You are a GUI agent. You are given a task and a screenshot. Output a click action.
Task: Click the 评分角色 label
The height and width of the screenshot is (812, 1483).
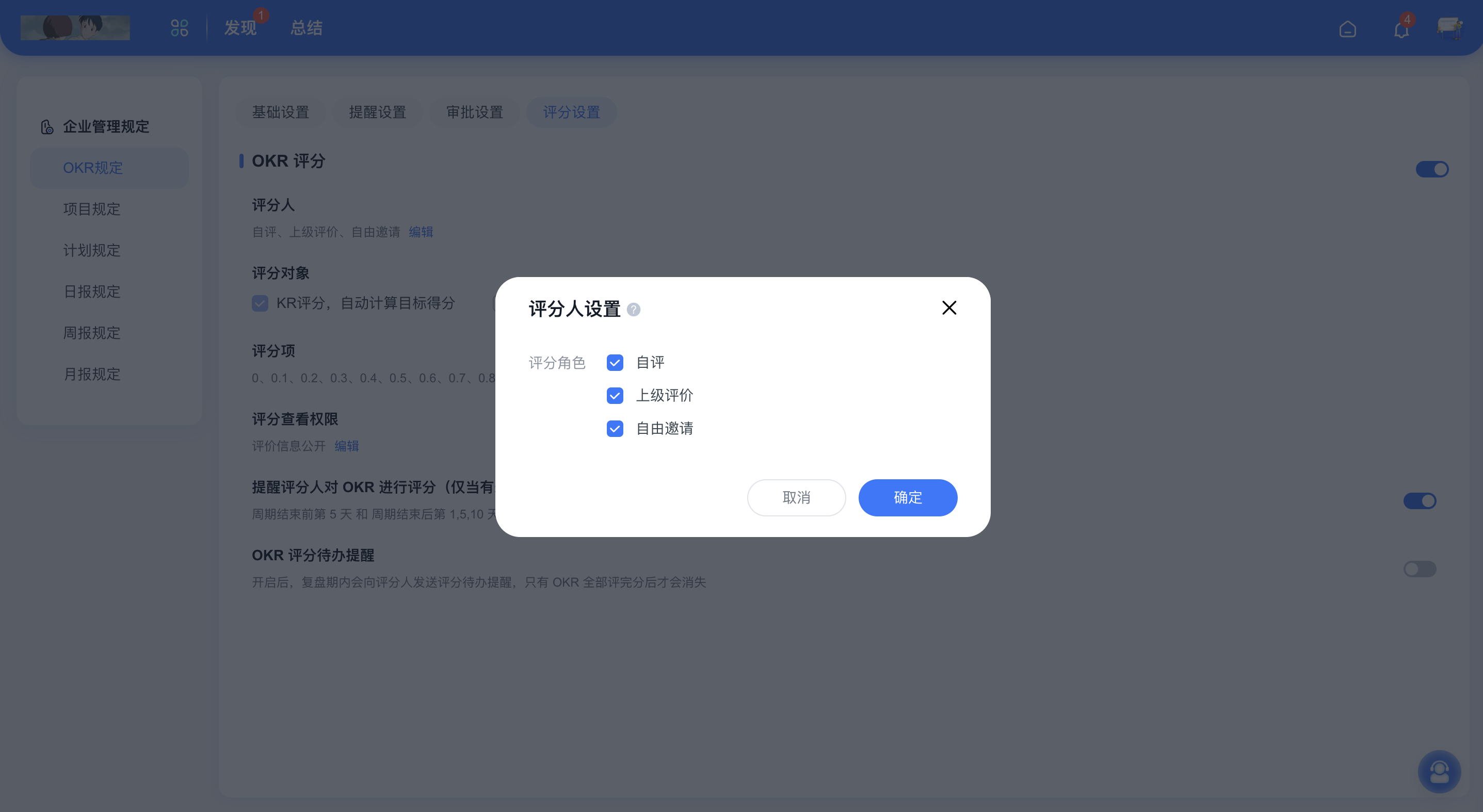click(557, 363)
